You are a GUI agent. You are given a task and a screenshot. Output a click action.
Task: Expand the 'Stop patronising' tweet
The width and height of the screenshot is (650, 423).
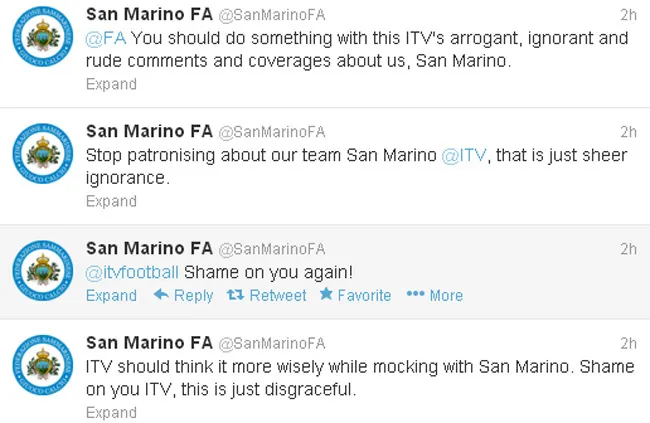coord(111,201)
